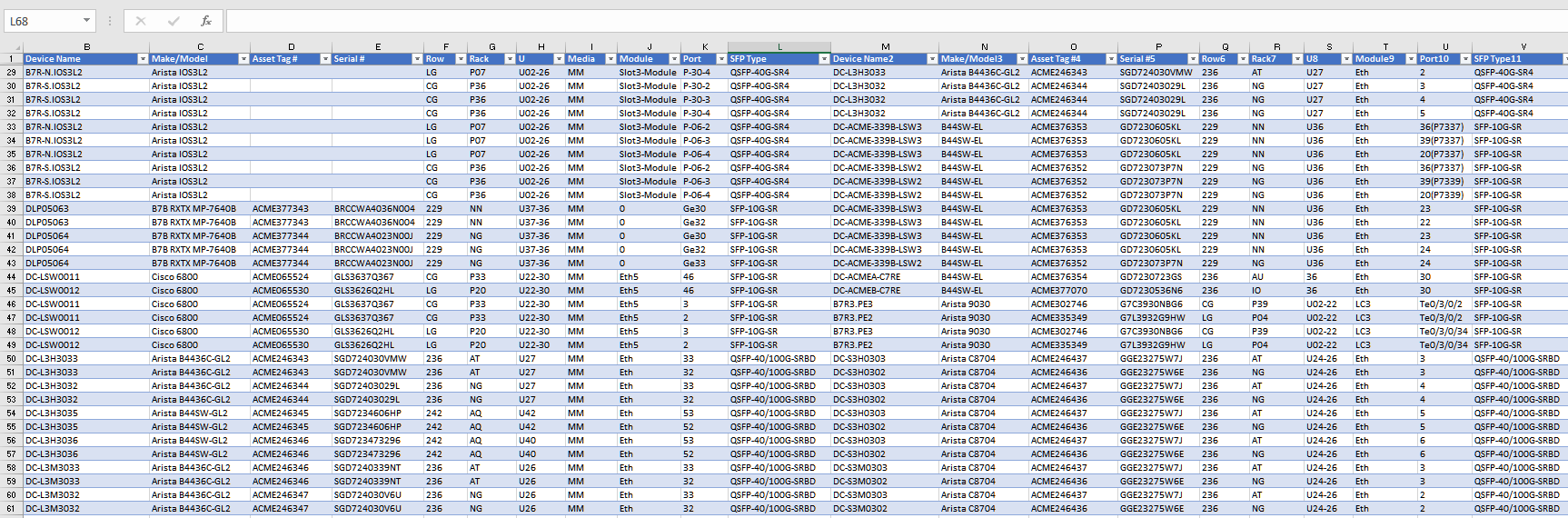Image resolution: width=1568 pixels, height=518 pixels.
Task: Select column B header
Action: 86,46
